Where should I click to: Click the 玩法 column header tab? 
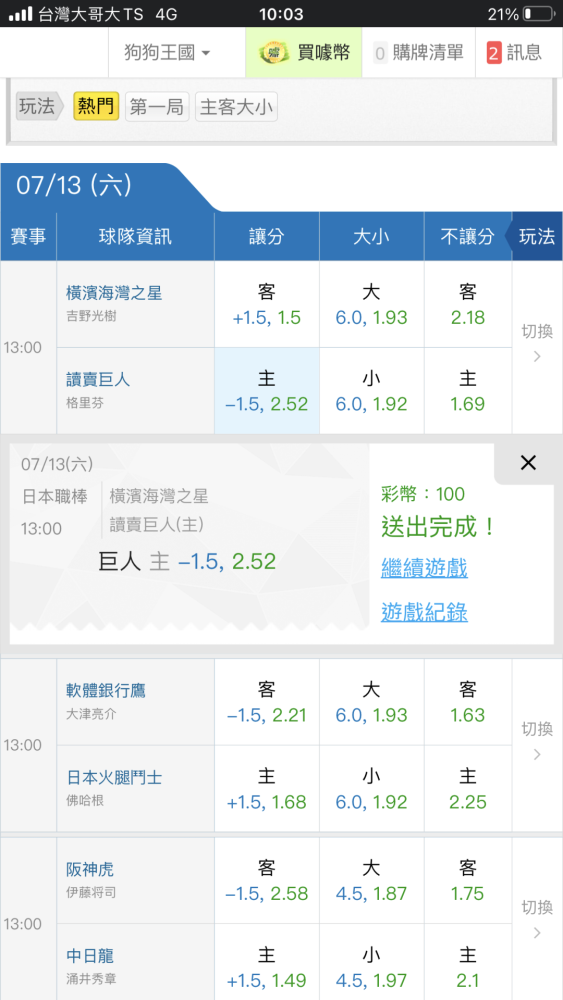click(537, 237)
